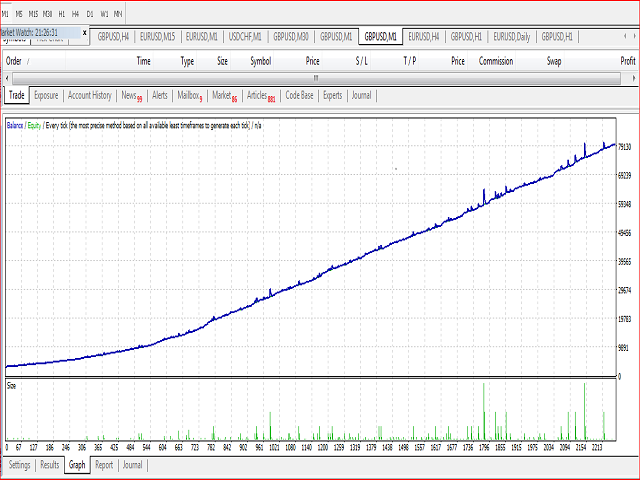Open the Strategy Tester Results tab

point(50,465)
